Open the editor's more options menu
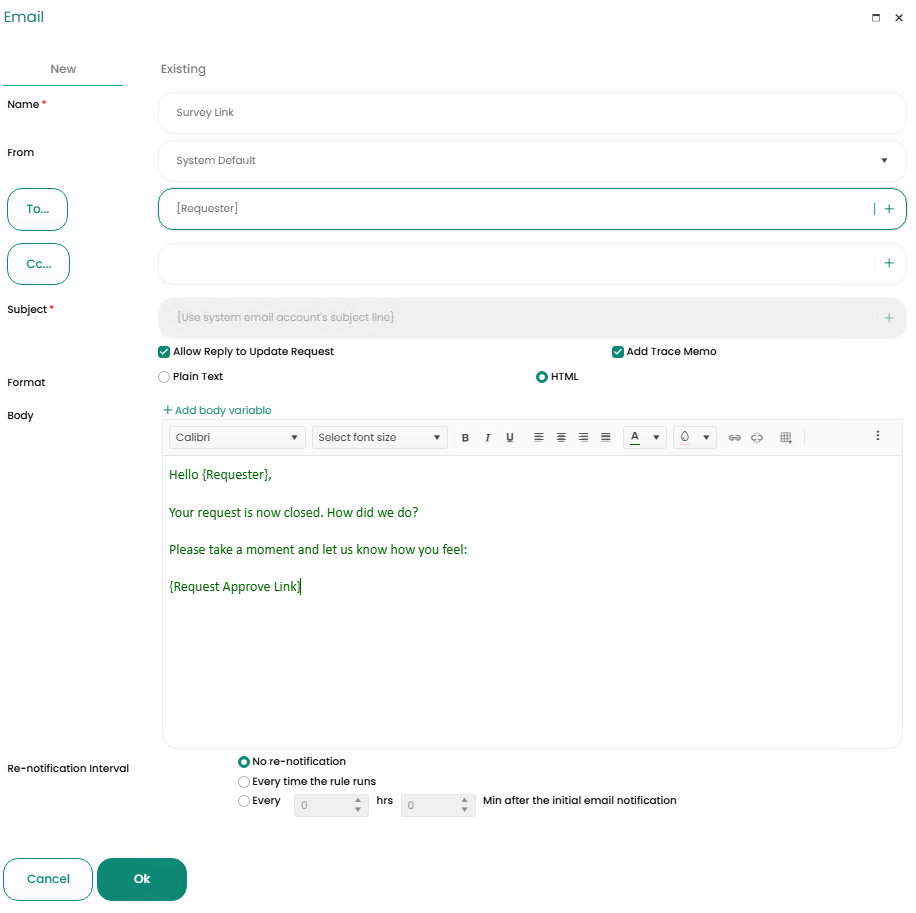The width and height of the screenshot is (916, 913). tap(878, 436)
